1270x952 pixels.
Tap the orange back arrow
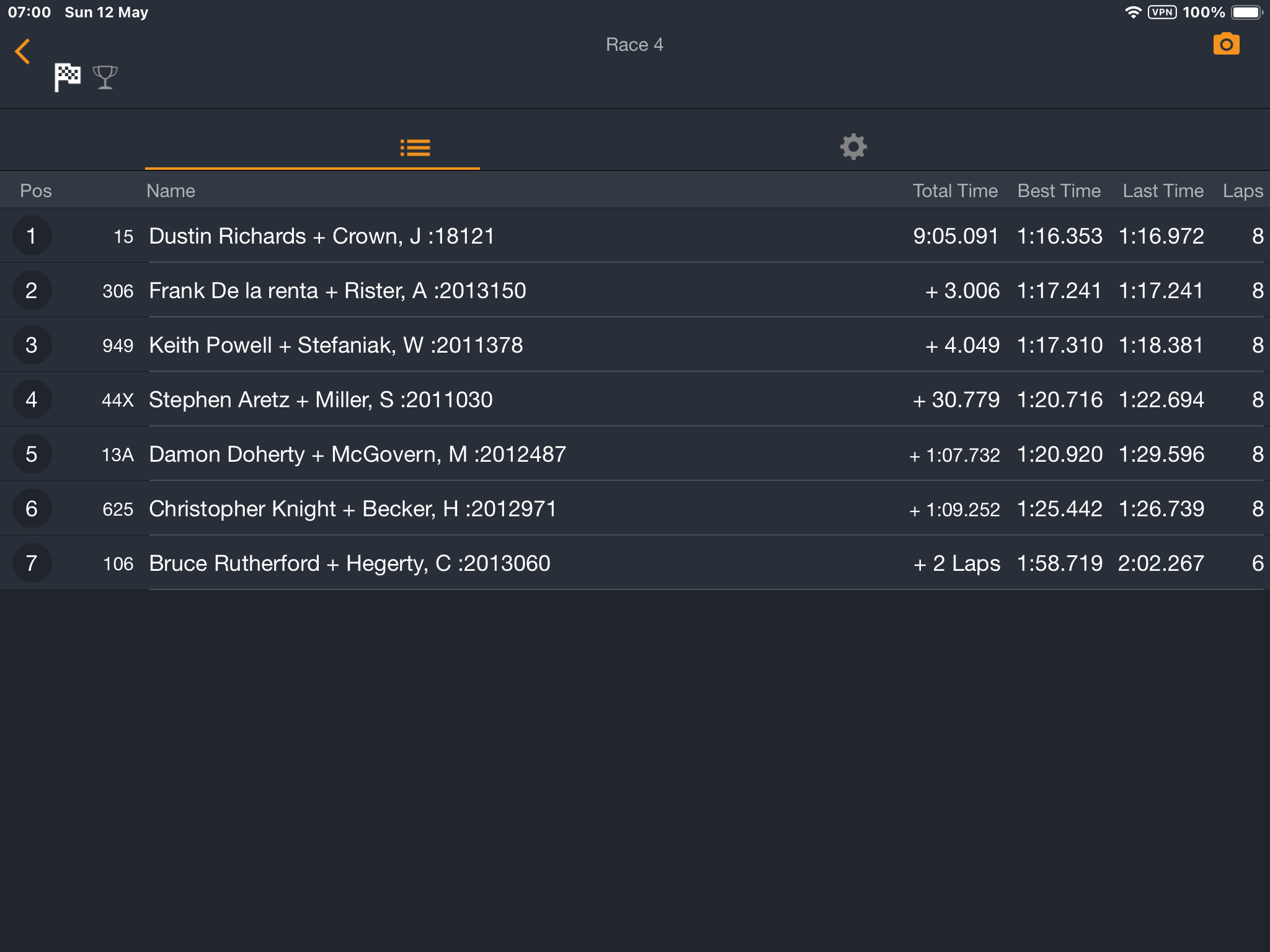click(x=23, y=51)
